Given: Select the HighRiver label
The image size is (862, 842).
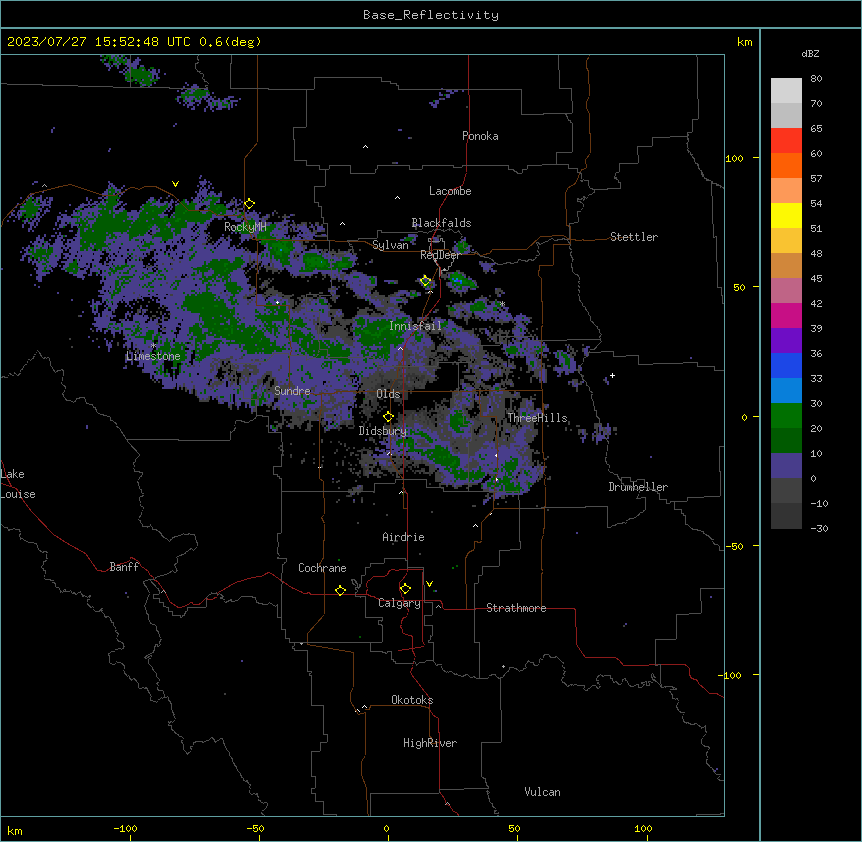Looking at the screenshot, I should tap(430, 743).
